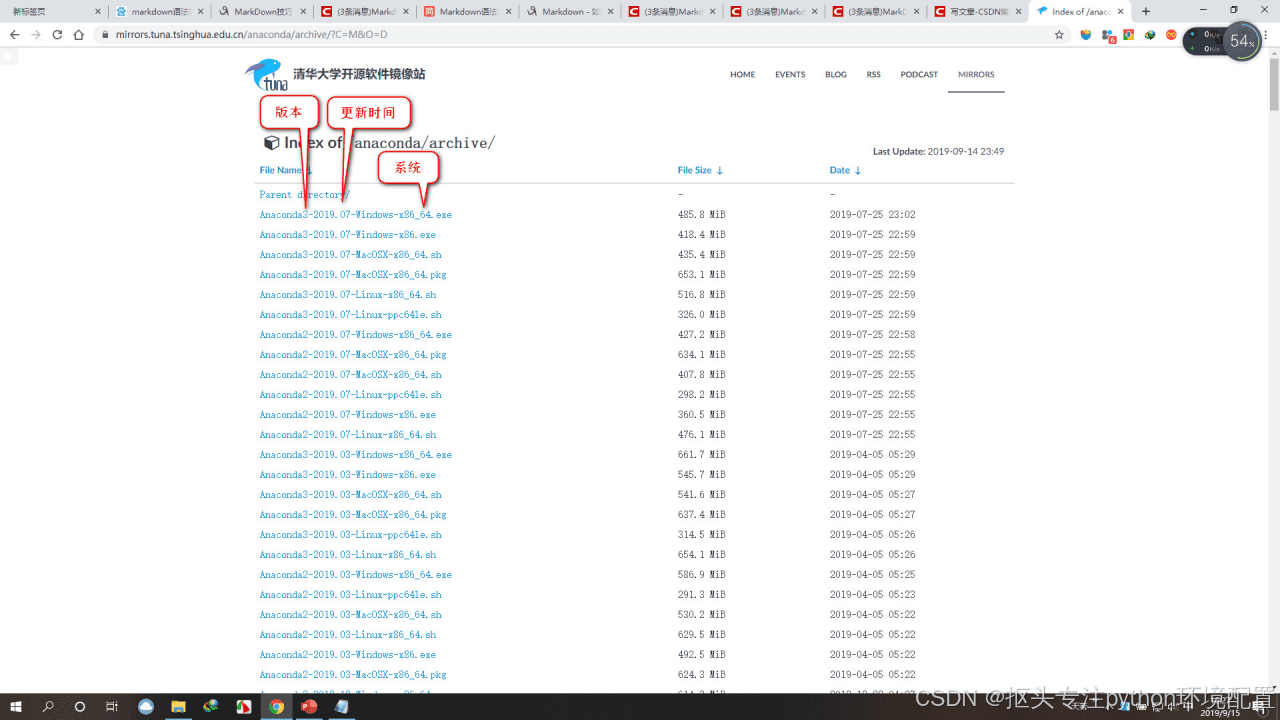Download Anaconda3-2019.03-Windows-x86_64.exe
The image size is (1280, 720).
click(x=356, y=455)
